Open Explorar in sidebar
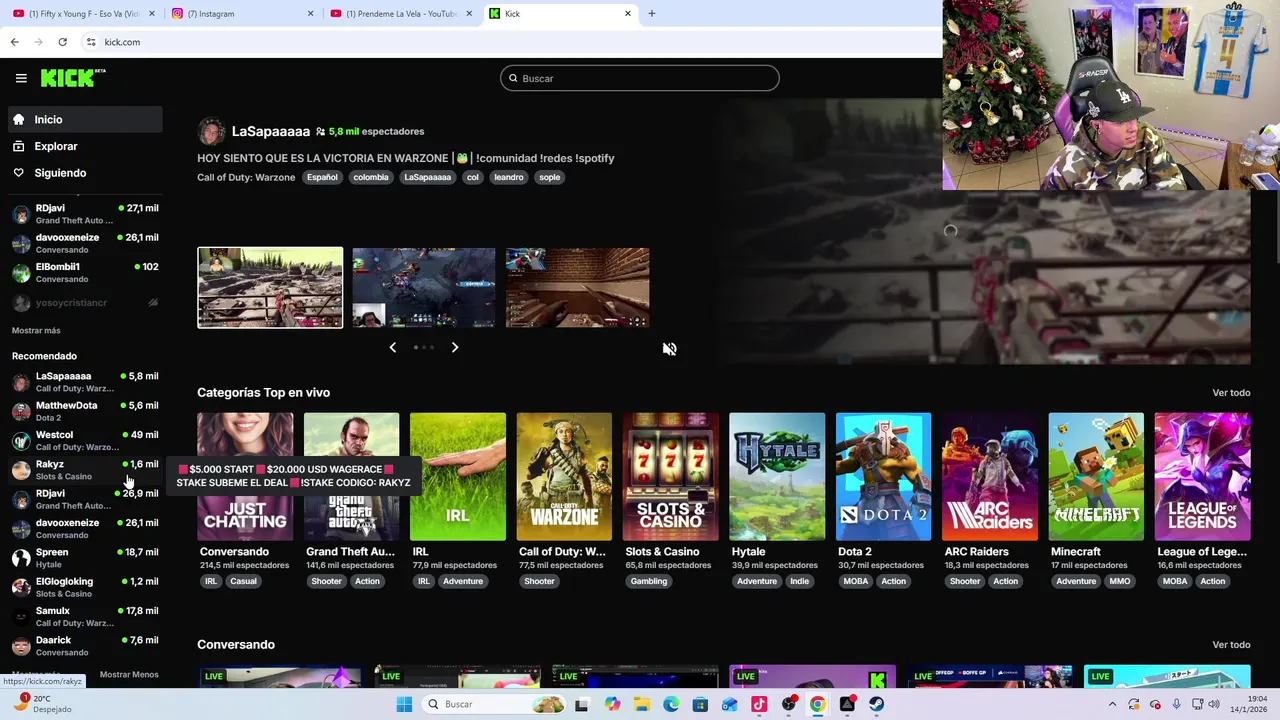This screenshot has width=1280, height=720. (85, 146)
